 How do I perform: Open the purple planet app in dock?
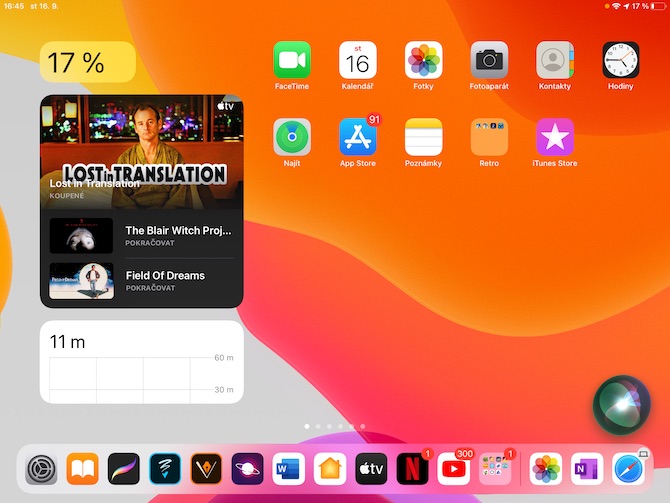pyautogui.click(x=247, y=469)
